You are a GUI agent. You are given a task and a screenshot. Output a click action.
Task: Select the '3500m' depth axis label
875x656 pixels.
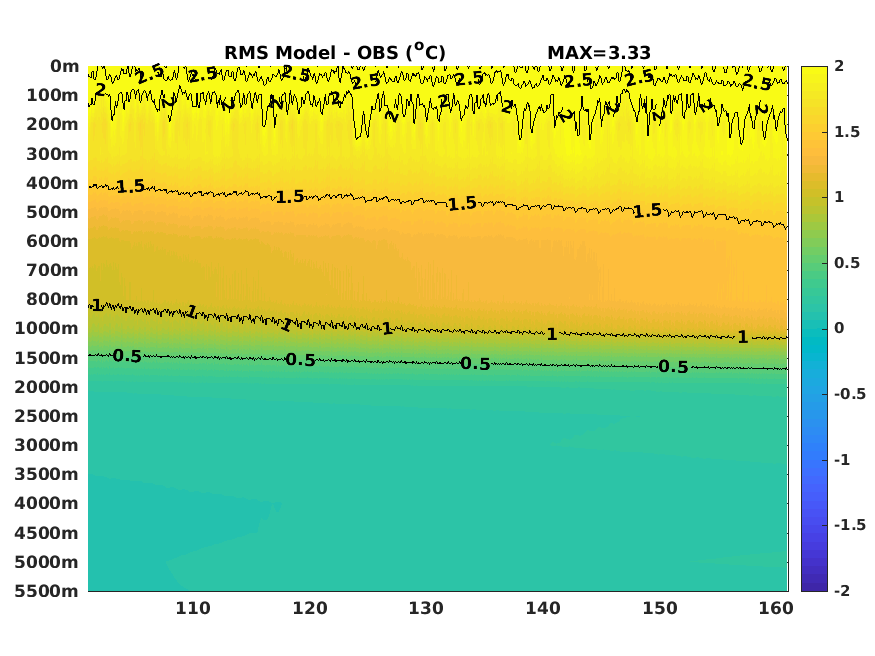tap(47, 474)
